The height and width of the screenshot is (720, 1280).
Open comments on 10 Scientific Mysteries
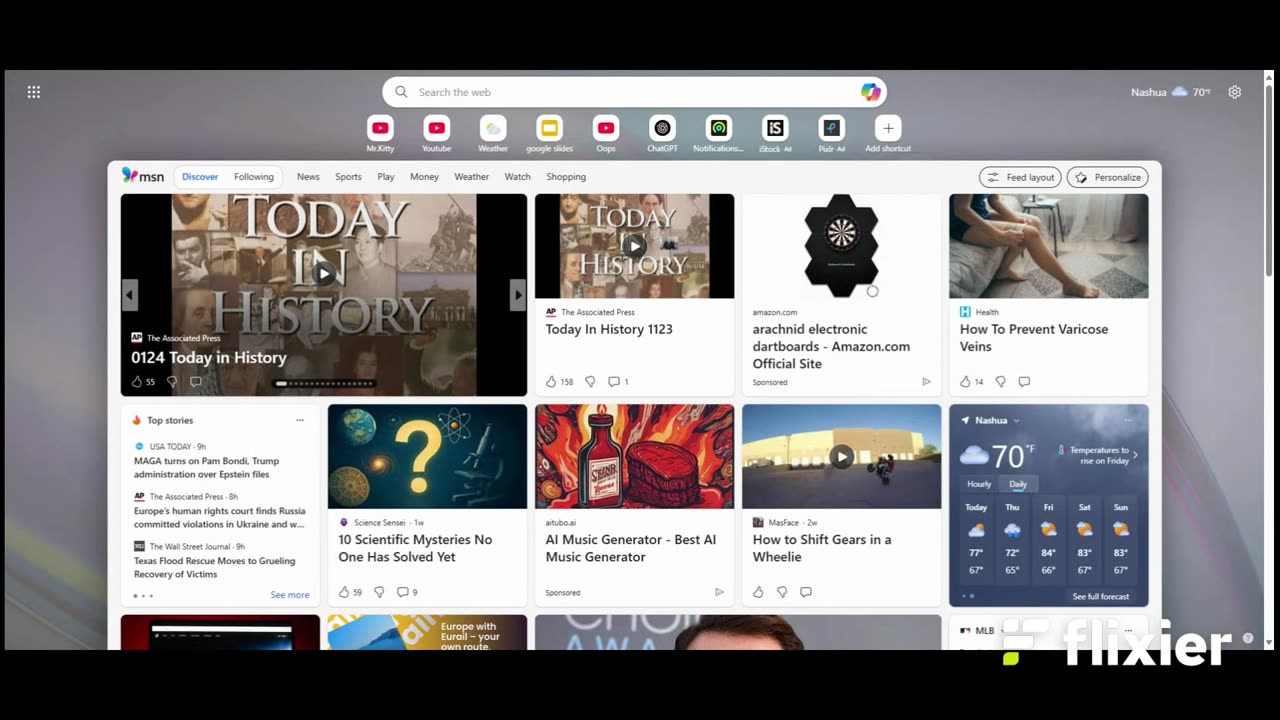pos(403,592)
